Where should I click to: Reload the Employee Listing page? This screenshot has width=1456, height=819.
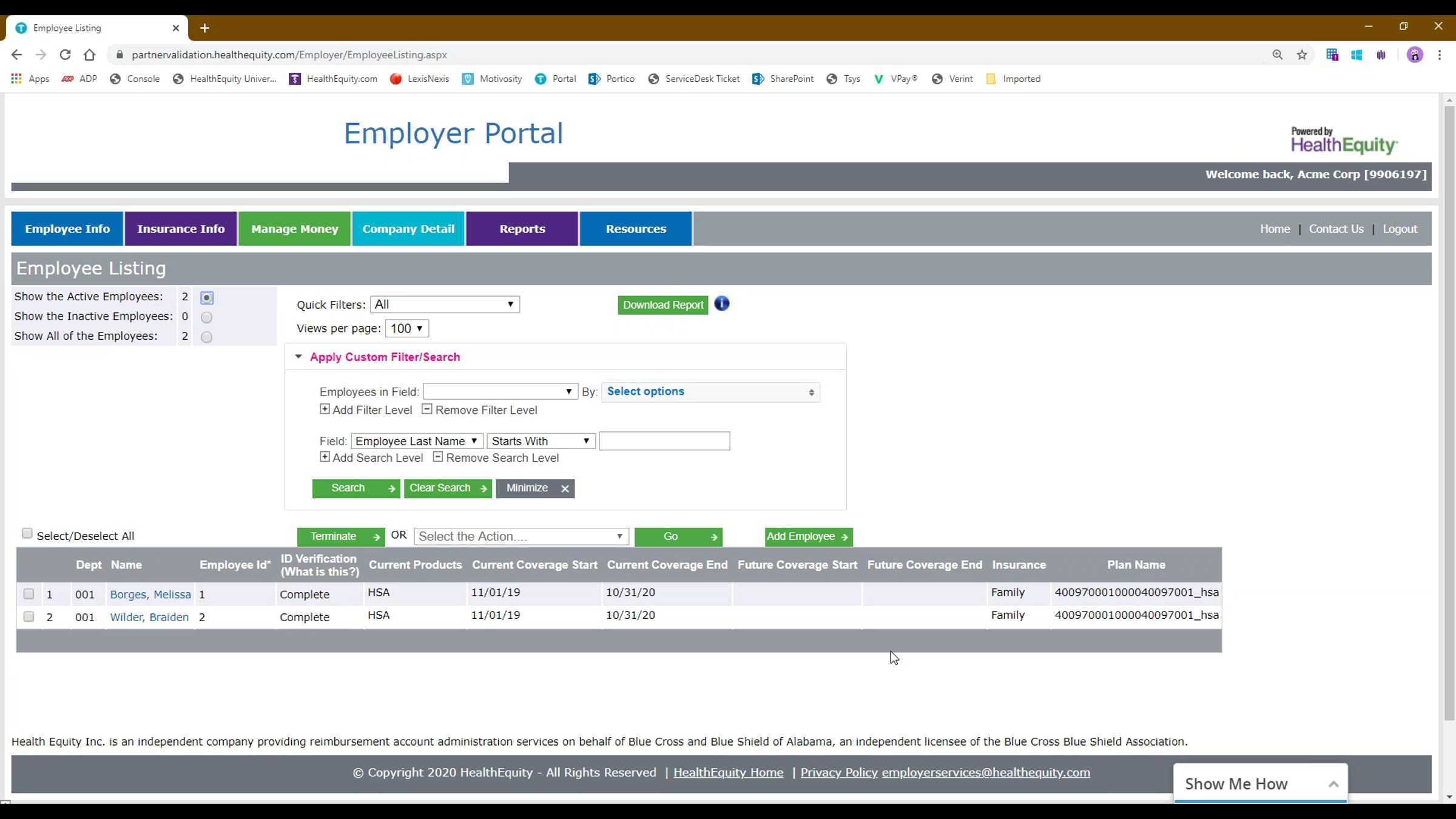coord(65,55)
